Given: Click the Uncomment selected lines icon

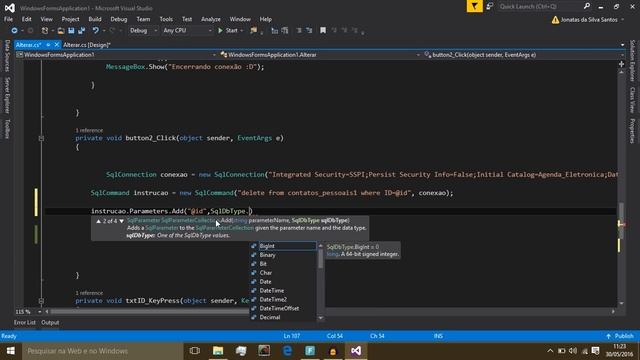Looking at the screenshot, I should [285, 31].
